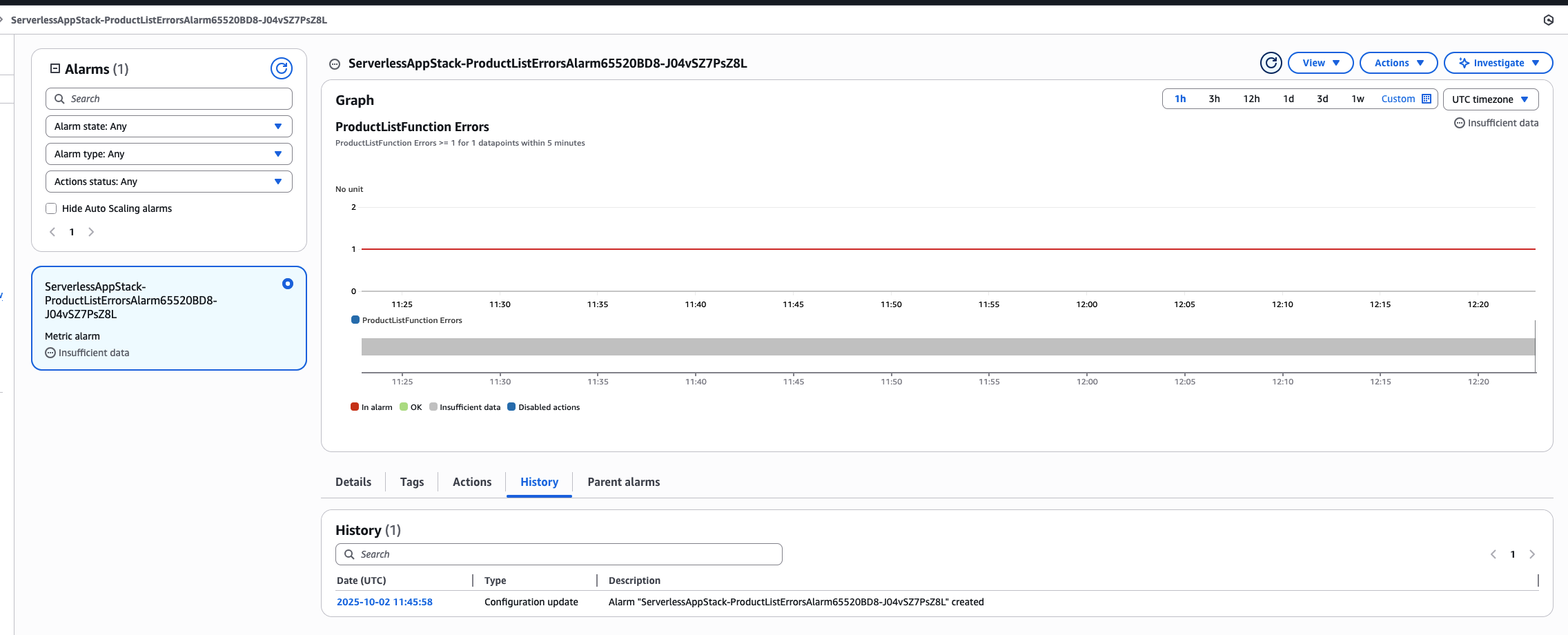Click the magnifier icon in Alarms search box
The height and width of the screenshot is (635, 1568).
[60, 99]
